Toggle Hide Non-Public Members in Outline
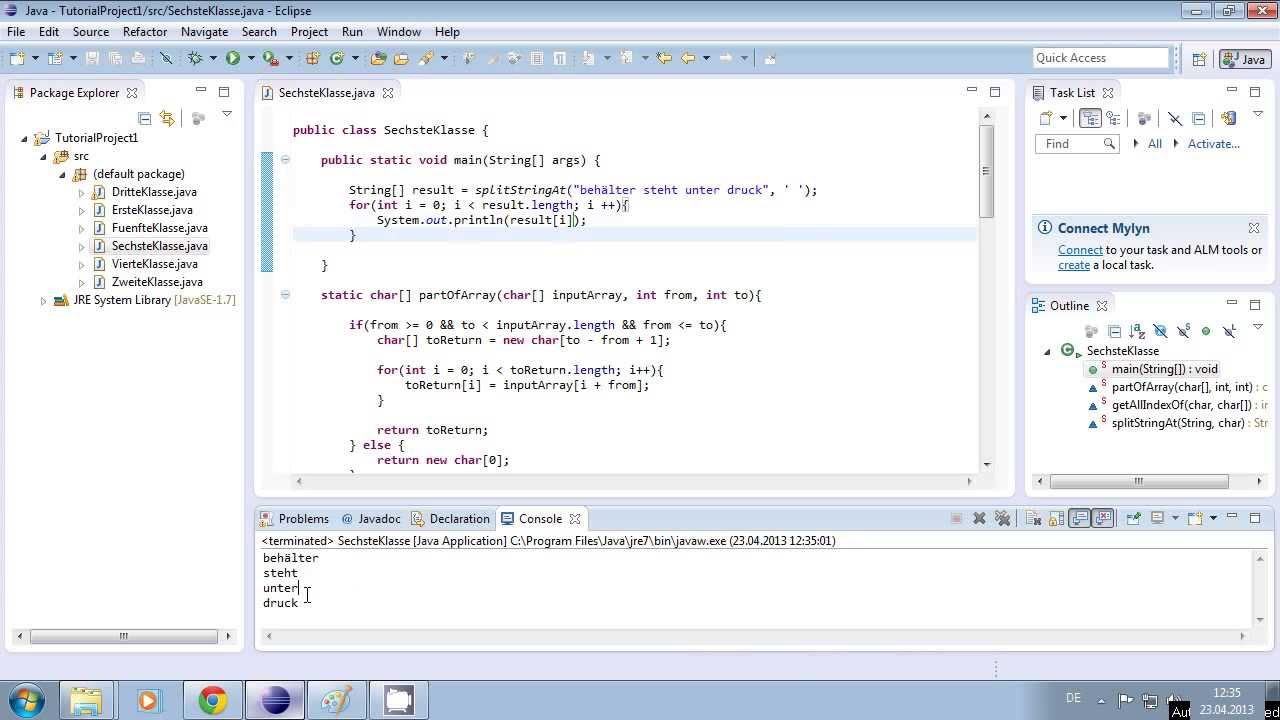 [x=1206, y=331]
